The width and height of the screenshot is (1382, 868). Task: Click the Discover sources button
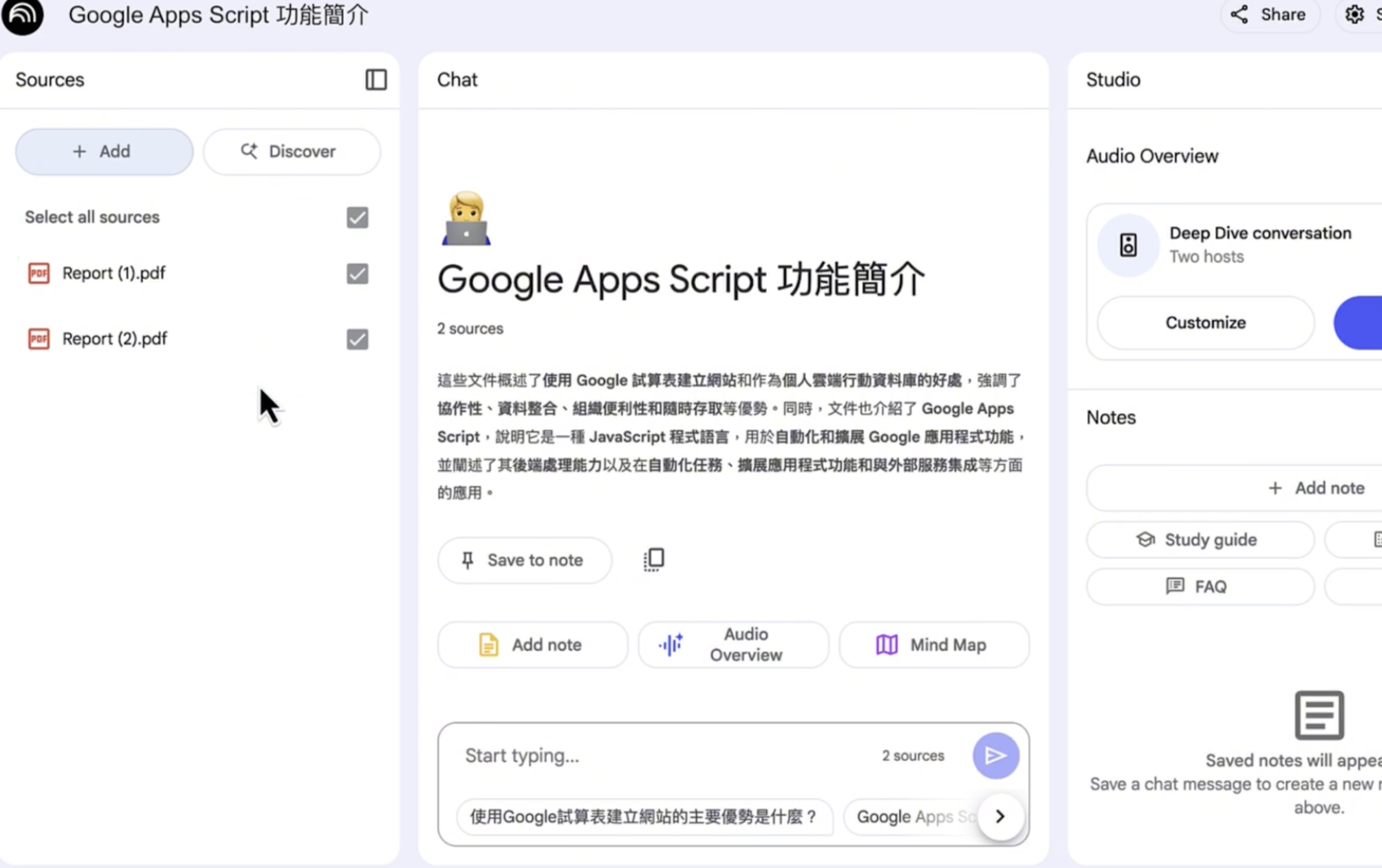pyautogui.click(x=292, y=152)
